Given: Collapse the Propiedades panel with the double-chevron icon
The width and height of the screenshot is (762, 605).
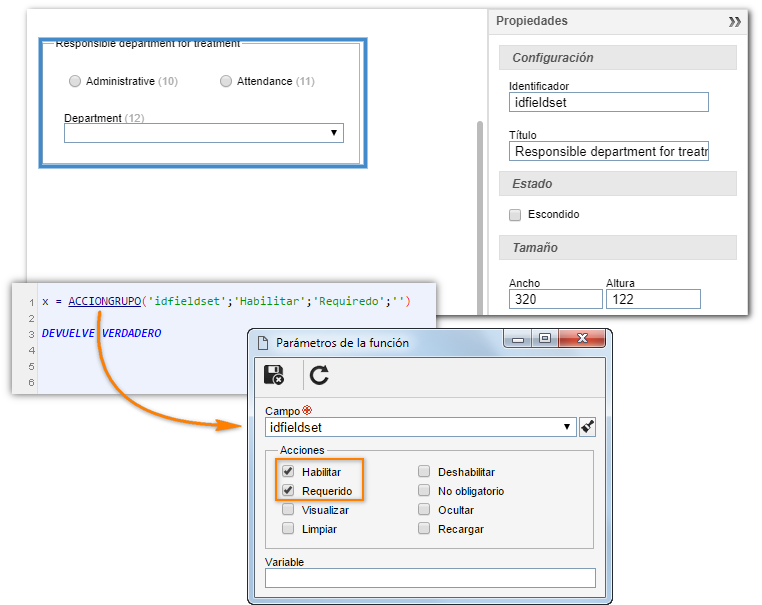Looking at the screenshot, I should coord(734,21).
